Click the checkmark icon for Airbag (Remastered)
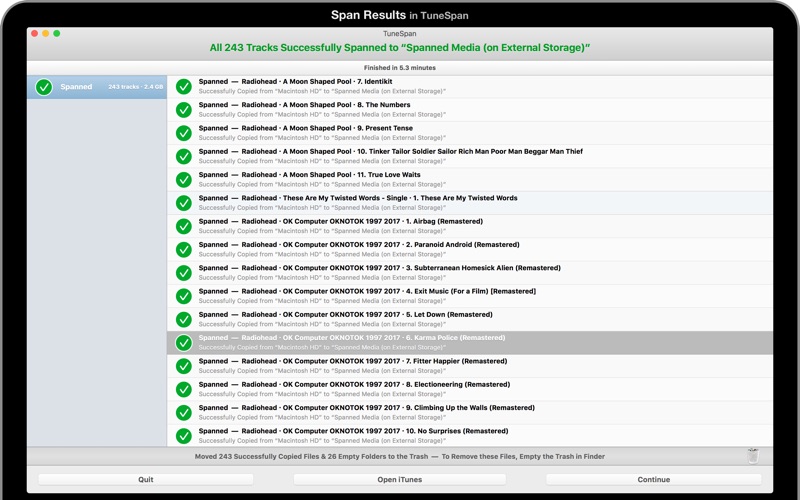 click(x=184, y=227)
